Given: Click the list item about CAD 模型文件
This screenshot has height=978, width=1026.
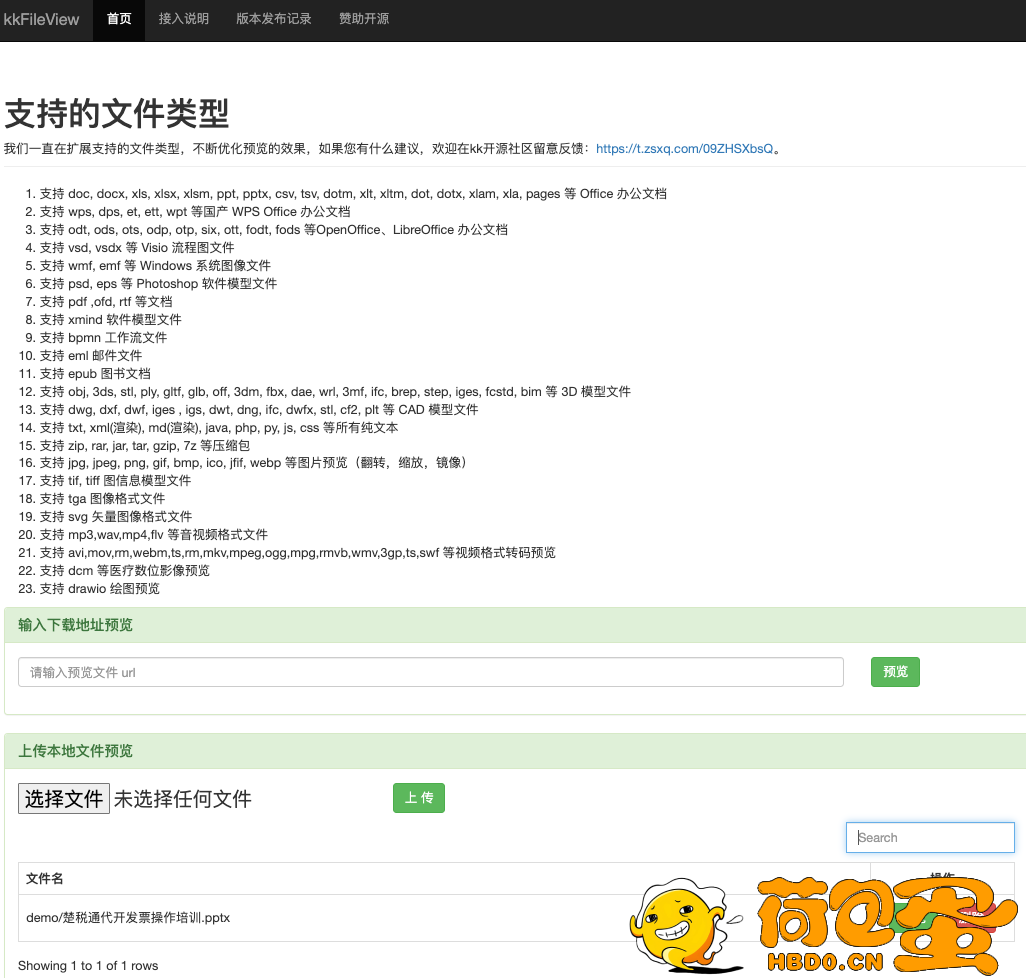Looking at the screenshot, I should coord(259,410).
